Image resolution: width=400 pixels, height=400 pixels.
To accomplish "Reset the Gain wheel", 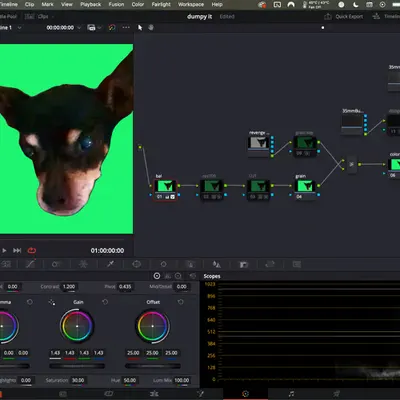I will 105,302.
